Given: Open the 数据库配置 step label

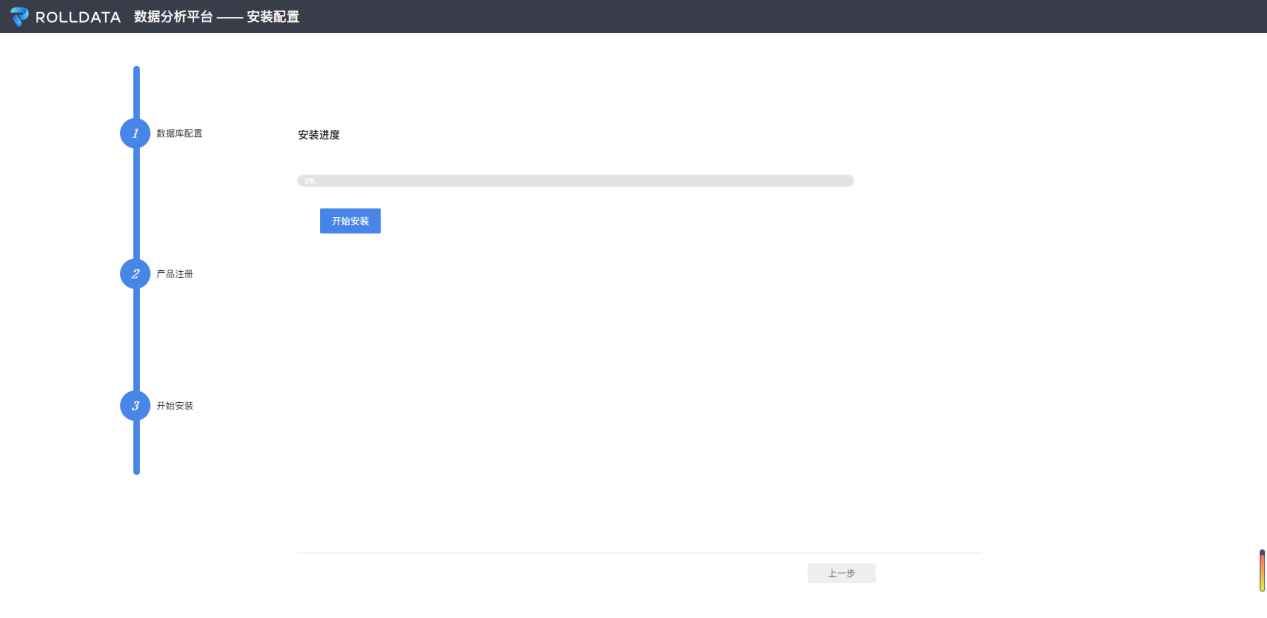Looking at the screenshot, I should tap(179, 133).
